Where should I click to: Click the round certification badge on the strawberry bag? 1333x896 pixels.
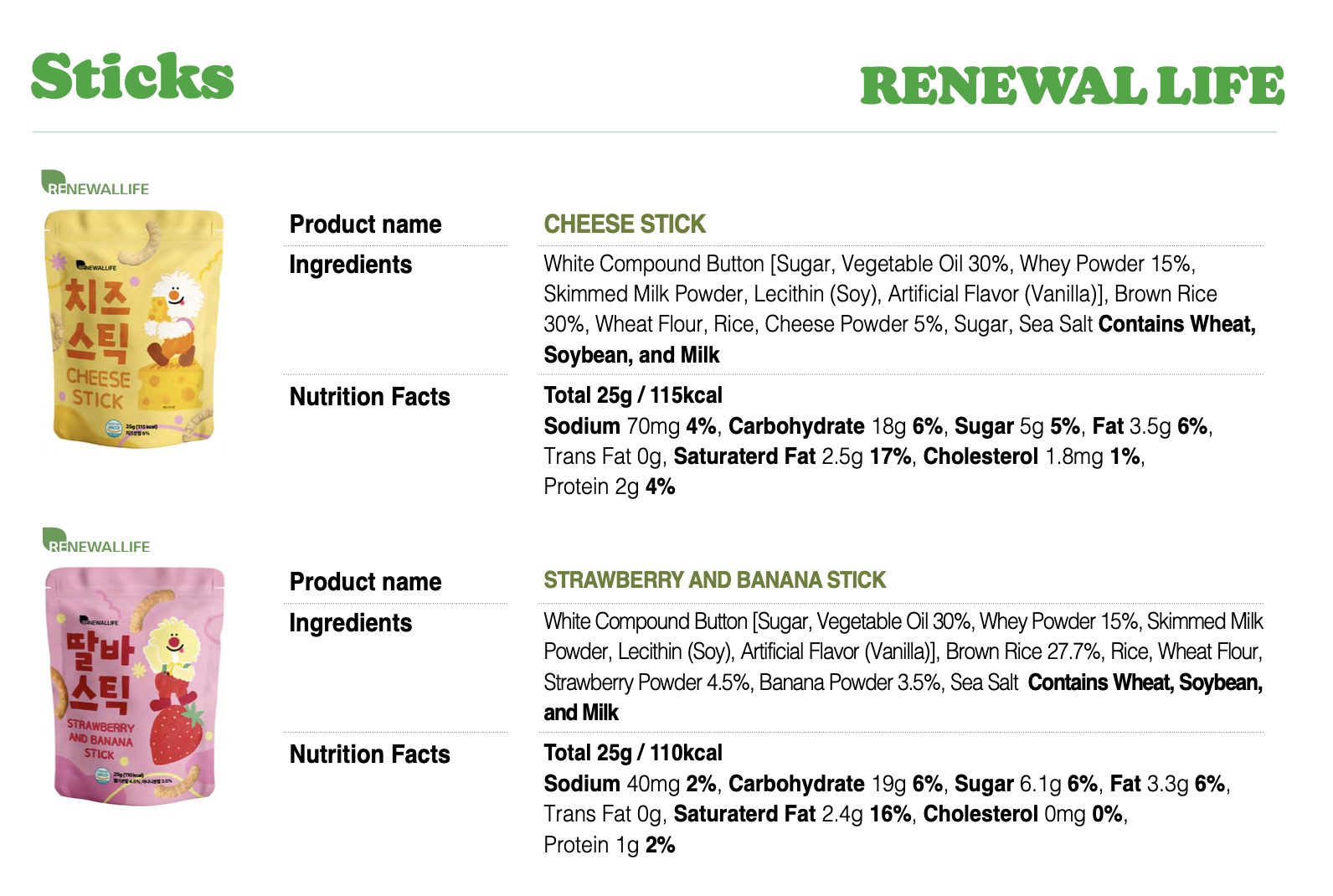(103, 776)
